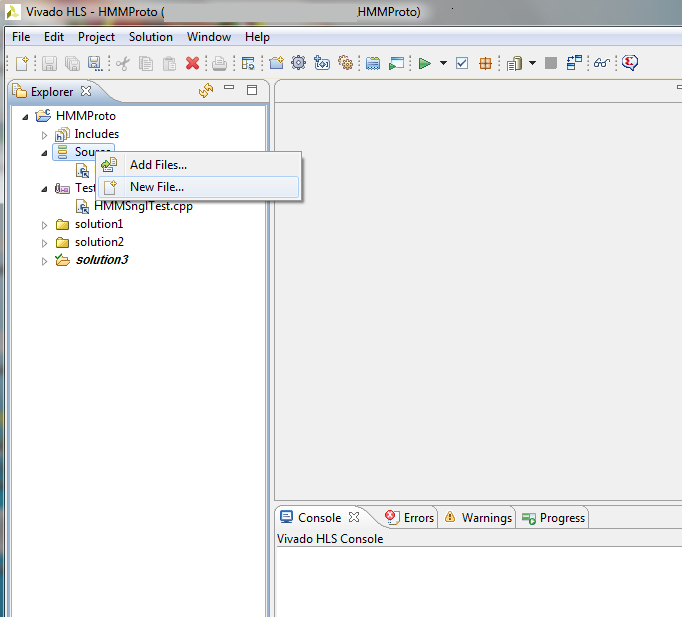
Task: Click the Save As toolbar icon
Action: [x=95, y=63]
